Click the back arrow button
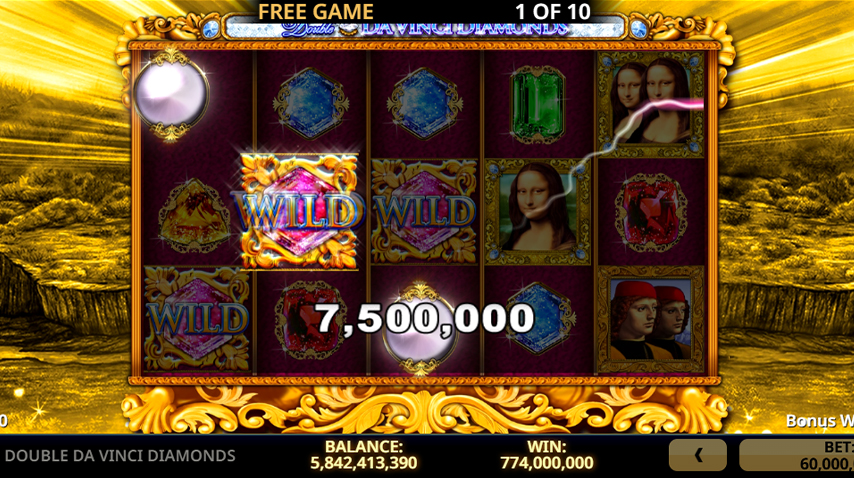 tap(698, 455)
